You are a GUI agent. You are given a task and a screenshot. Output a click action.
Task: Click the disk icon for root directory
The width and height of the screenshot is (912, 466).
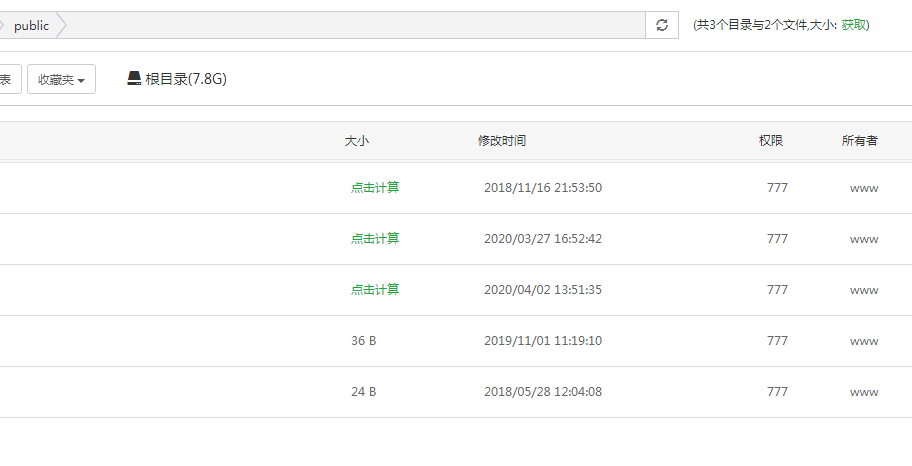134,79
